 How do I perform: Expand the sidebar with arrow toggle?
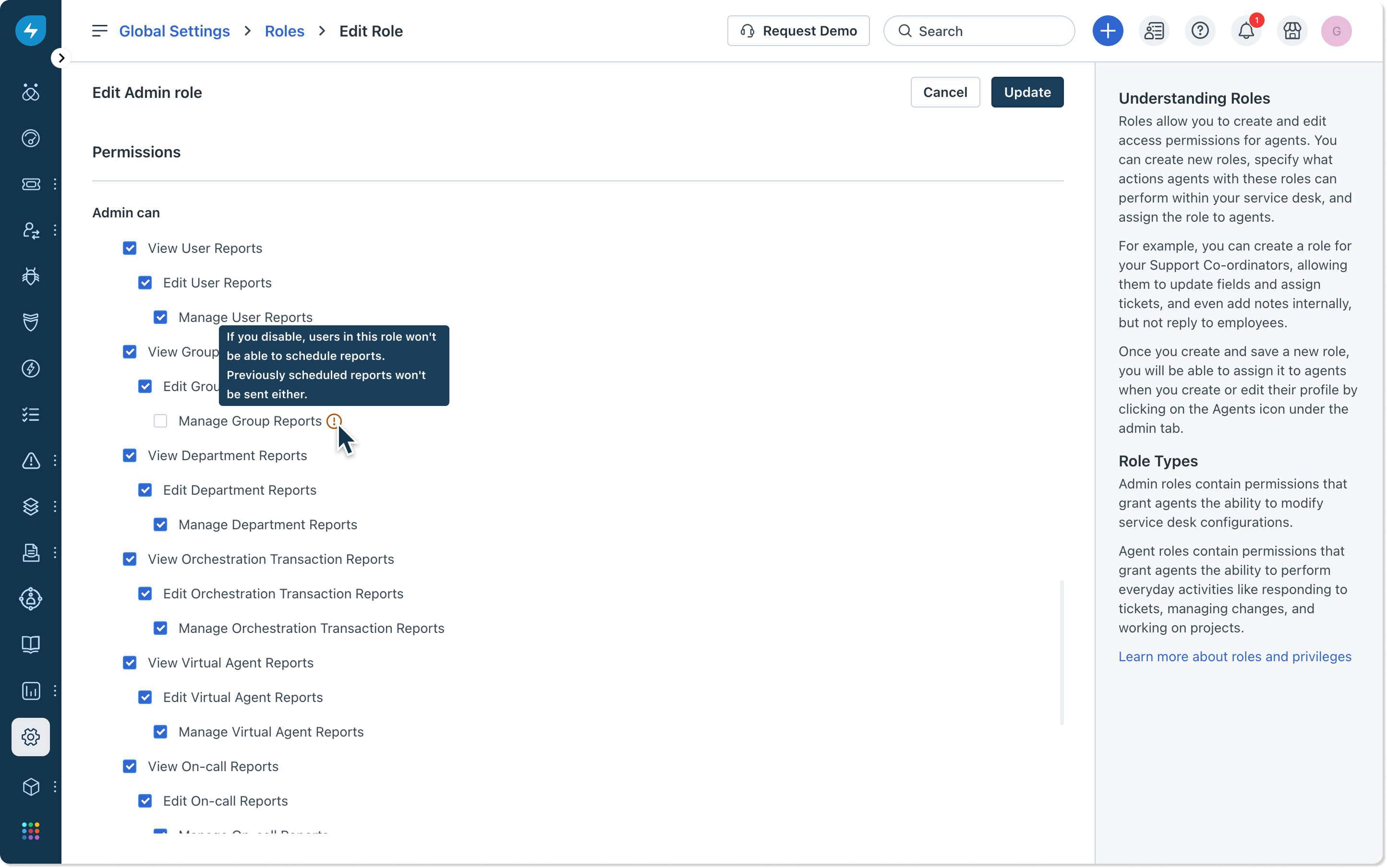(61, 58)
